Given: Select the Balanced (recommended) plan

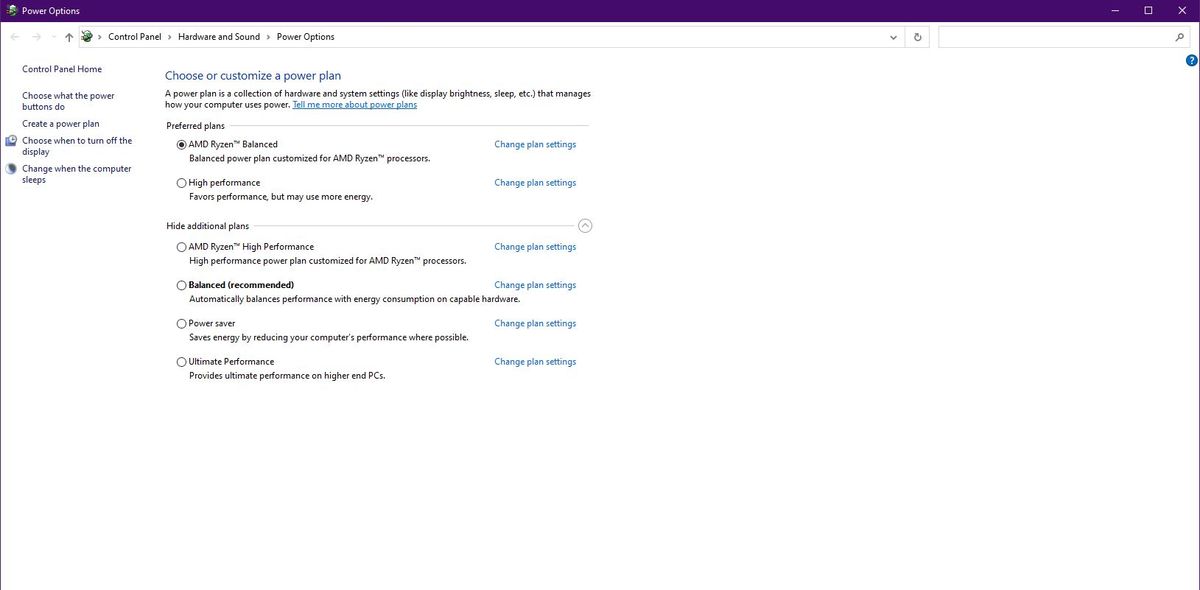Looking at the screenshot, I should coord(181,284).
